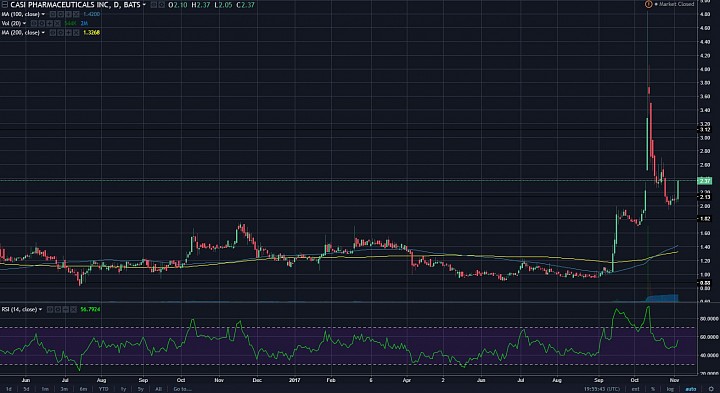Viewport: 720px width, 393px height.
Task: Click the 2017 label on the time axis
Action: pos(295,380)
